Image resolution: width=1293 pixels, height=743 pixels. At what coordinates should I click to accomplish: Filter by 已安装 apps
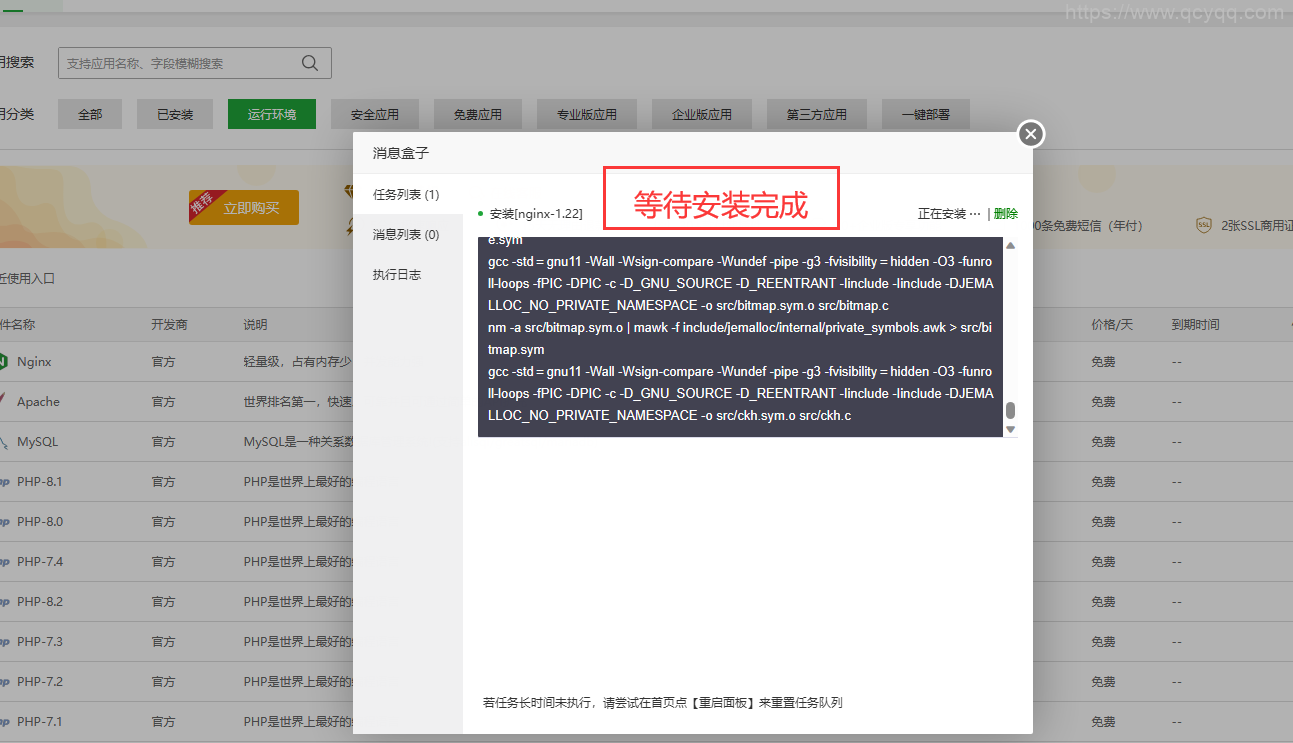(175, 114)
